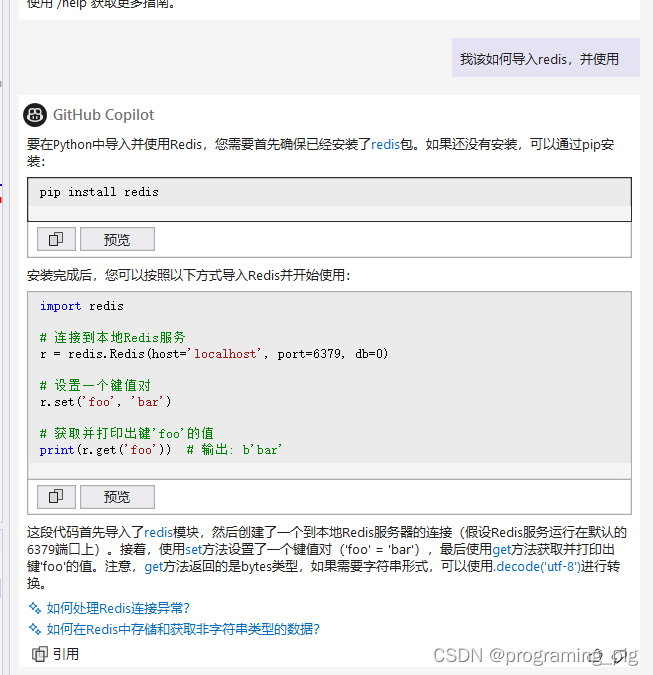This screenshot has width=653, height=675.
Task: Click the user message 我该如何导入redis，并使用
Action: 545,58
